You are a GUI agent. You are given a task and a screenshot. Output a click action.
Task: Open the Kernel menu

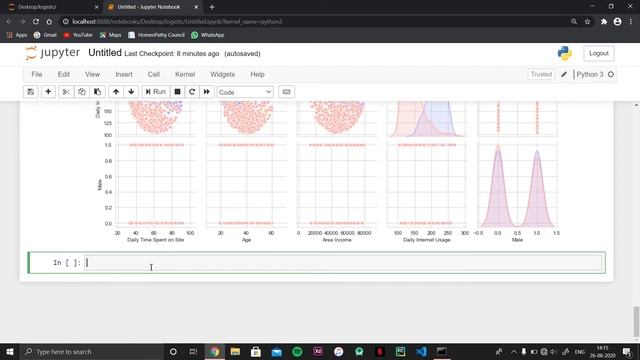[x=185, y=74]
